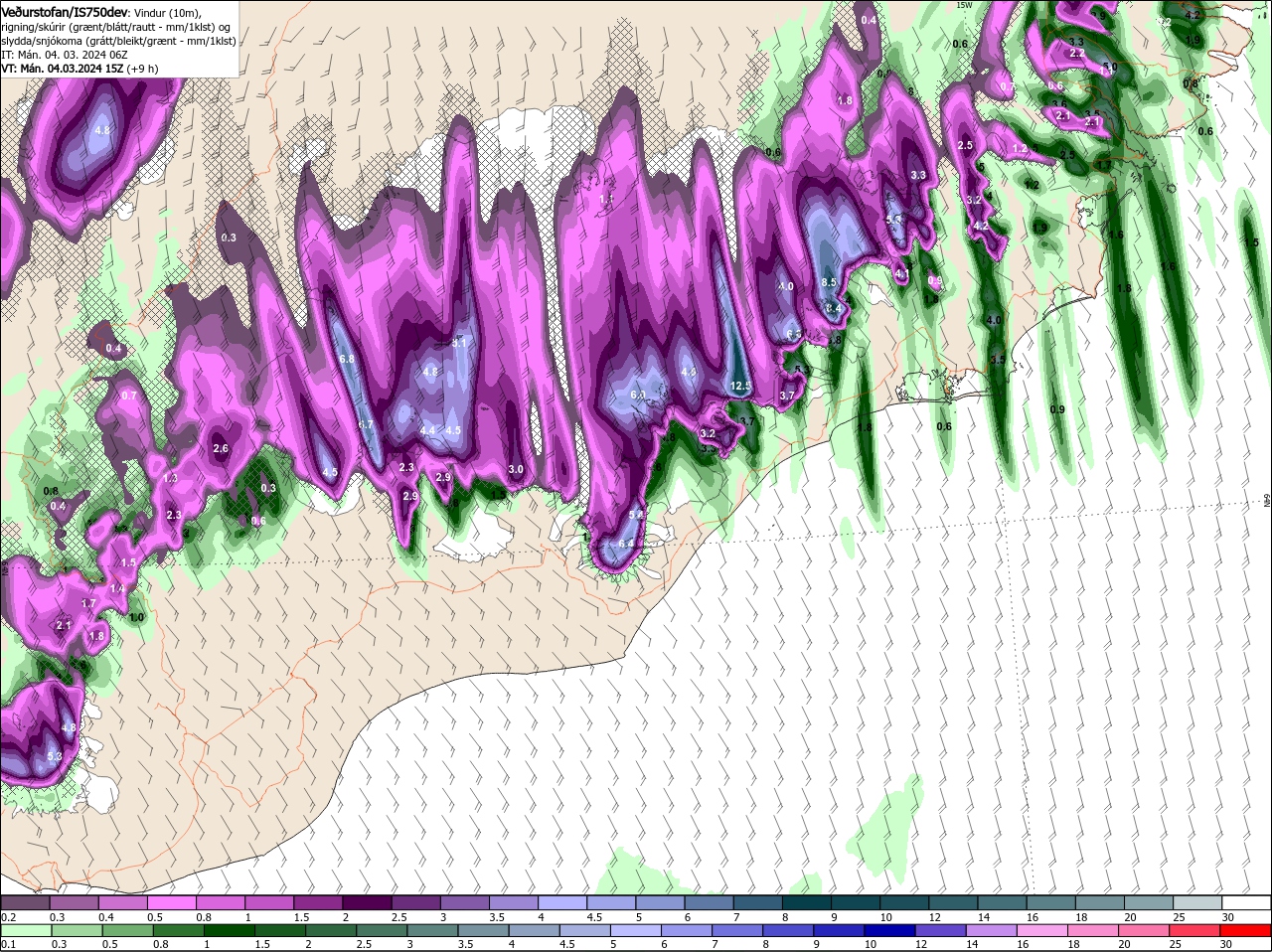Viewport: 1272px width, 952px height.
Task: Click the 12.5 precipitation value on the map
Action: [x=740, y=386]
